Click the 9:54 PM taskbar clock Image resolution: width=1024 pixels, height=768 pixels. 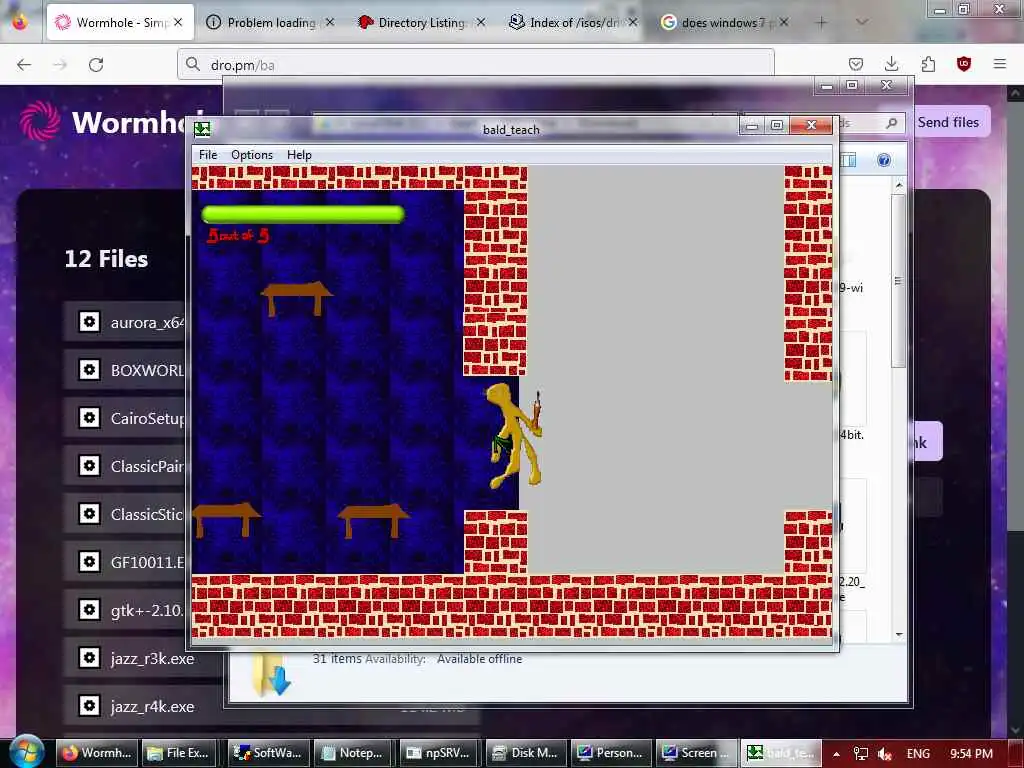click(x=971, y=754)
